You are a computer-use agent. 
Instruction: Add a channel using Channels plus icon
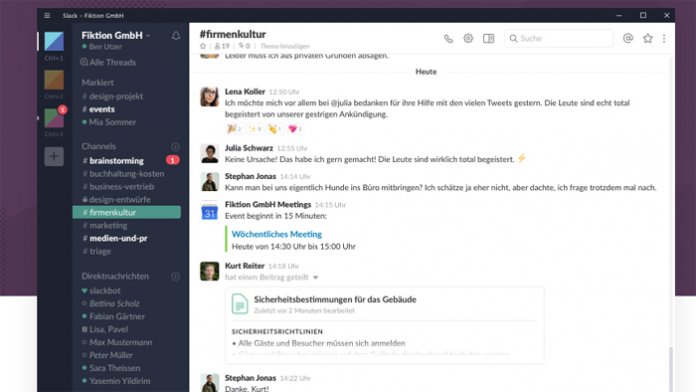point(175,147)
